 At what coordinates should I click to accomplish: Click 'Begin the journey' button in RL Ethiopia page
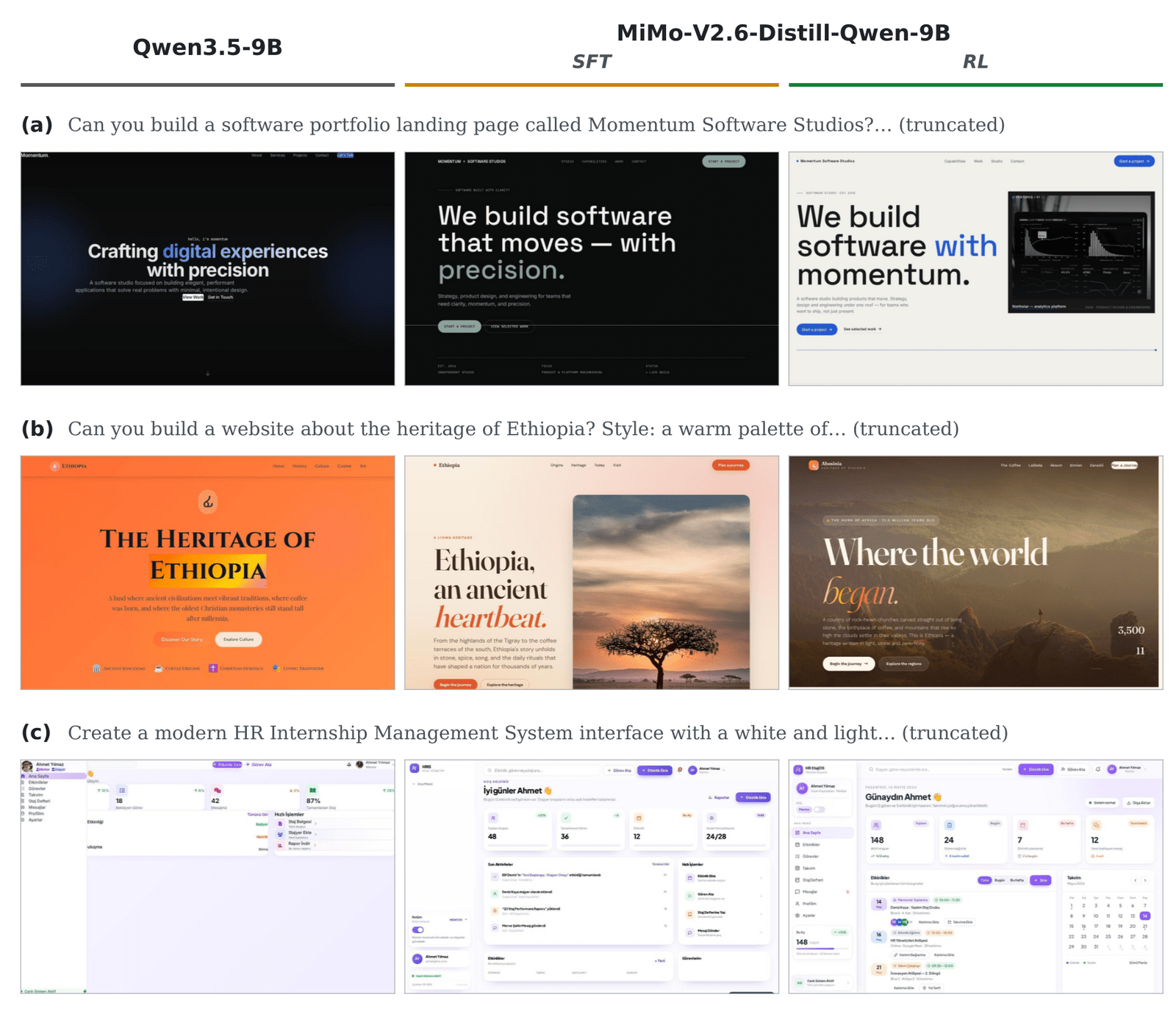[x=848, y=663]
